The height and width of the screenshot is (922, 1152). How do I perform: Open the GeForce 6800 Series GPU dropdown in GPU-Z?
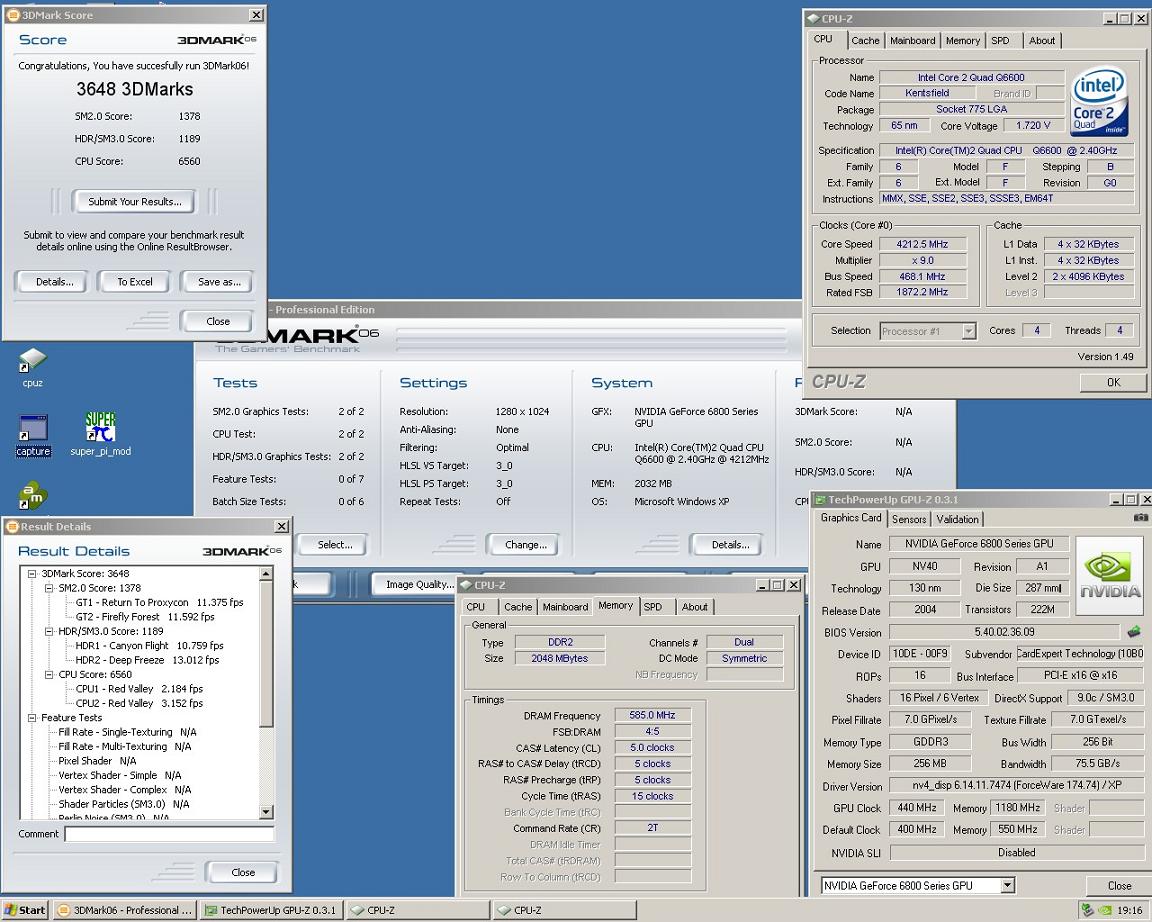[1007, 885]
